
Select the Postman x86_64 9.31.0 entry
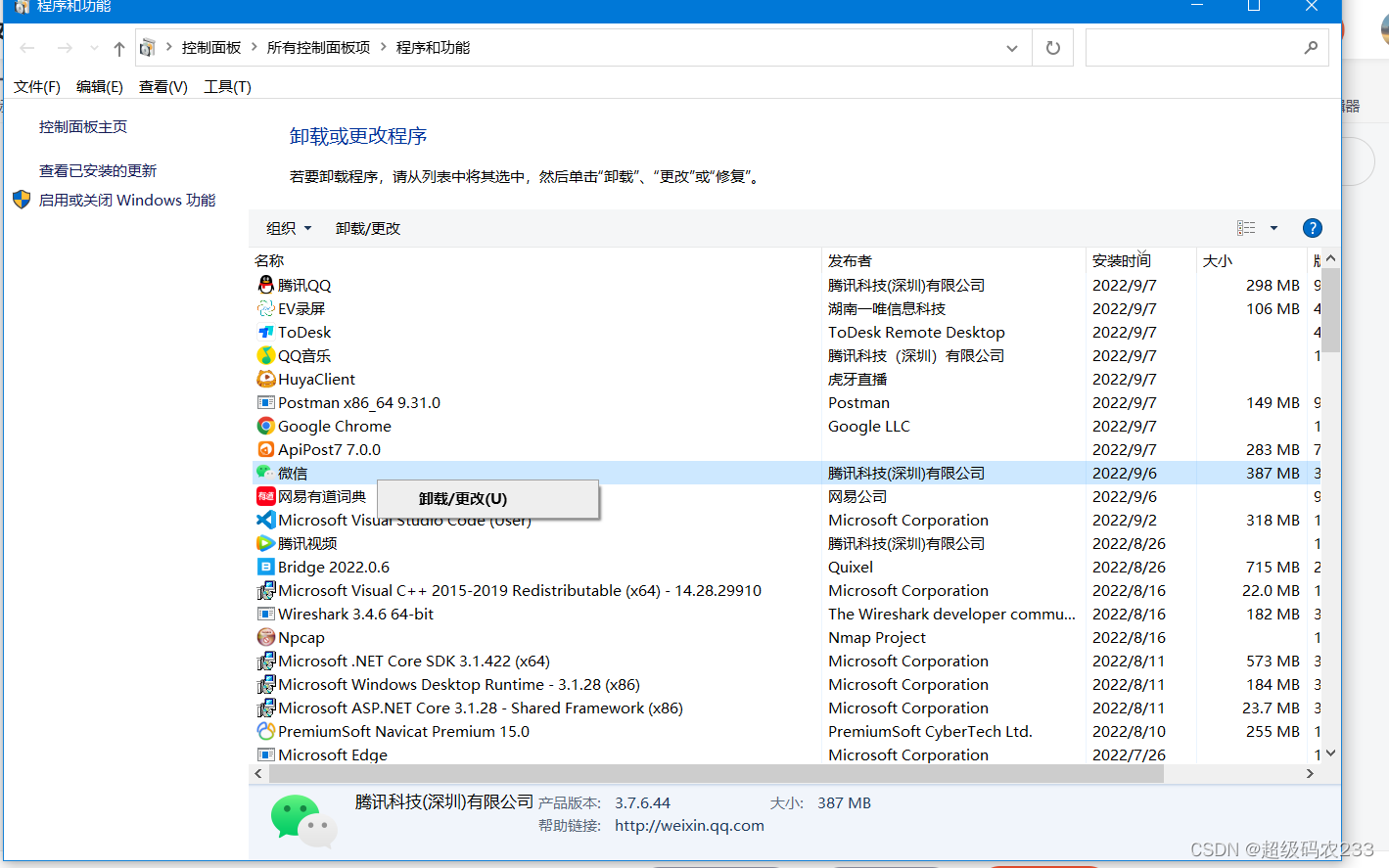click(359, 402)
